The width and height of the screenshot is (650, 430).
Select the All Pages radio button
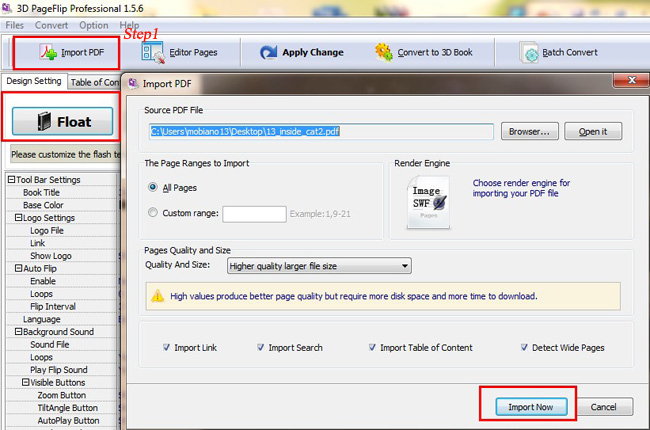(153, 187)
